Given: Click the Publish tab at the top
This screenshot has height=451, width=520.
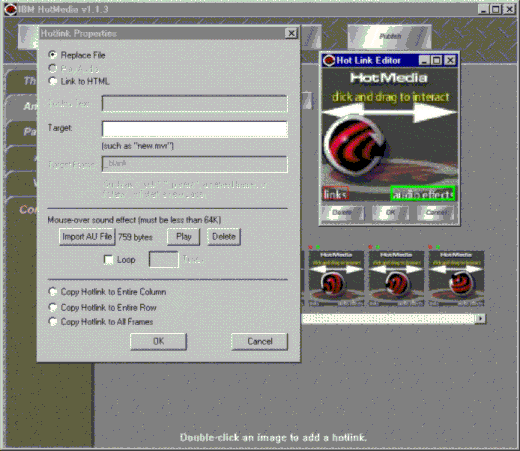Looking at the screenshot, I should point(389,36).
